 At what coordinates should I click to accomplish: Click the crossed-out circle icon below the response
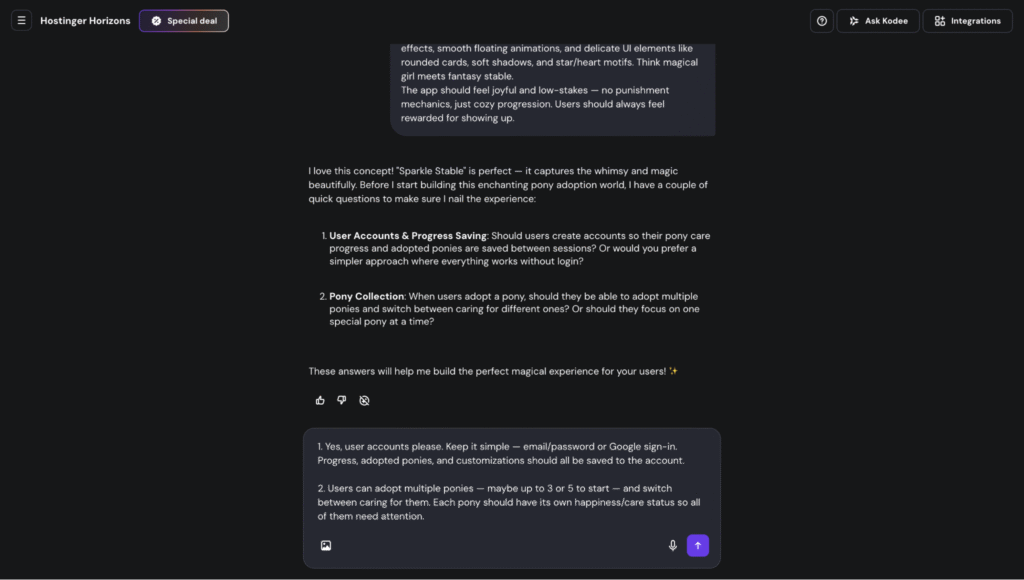pyautogui.click(x=365, y=400)
